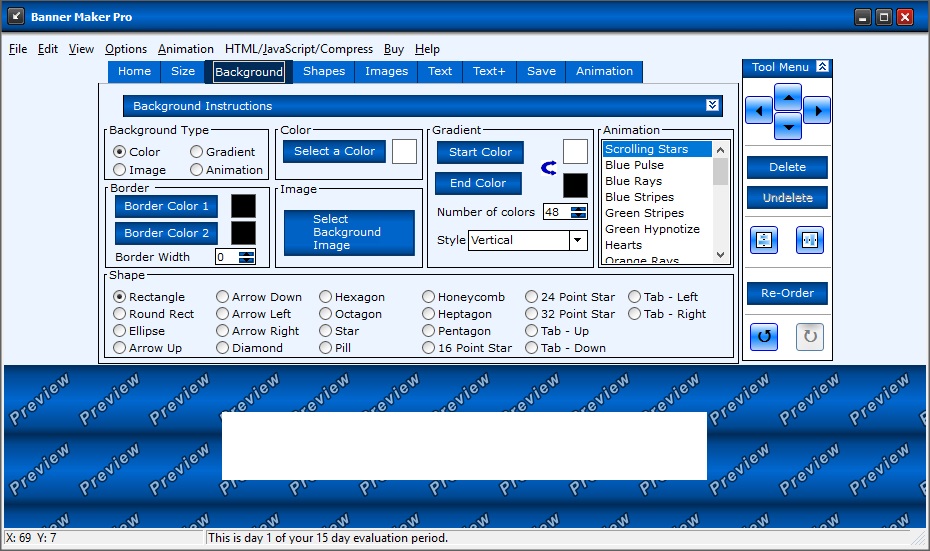Image resolution: width=930 pixels, height=551 pixels.
Task: Switch to the Size tab
Action: [183, 71]
